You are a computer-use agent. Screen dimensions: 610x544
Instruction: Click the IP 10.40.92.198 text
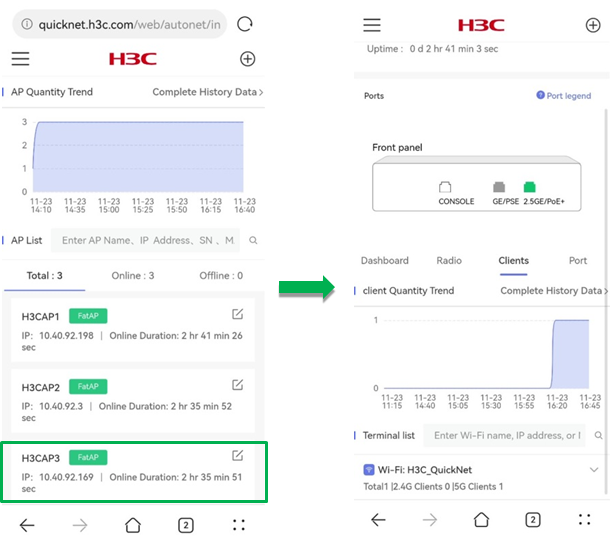pos(58,336)
